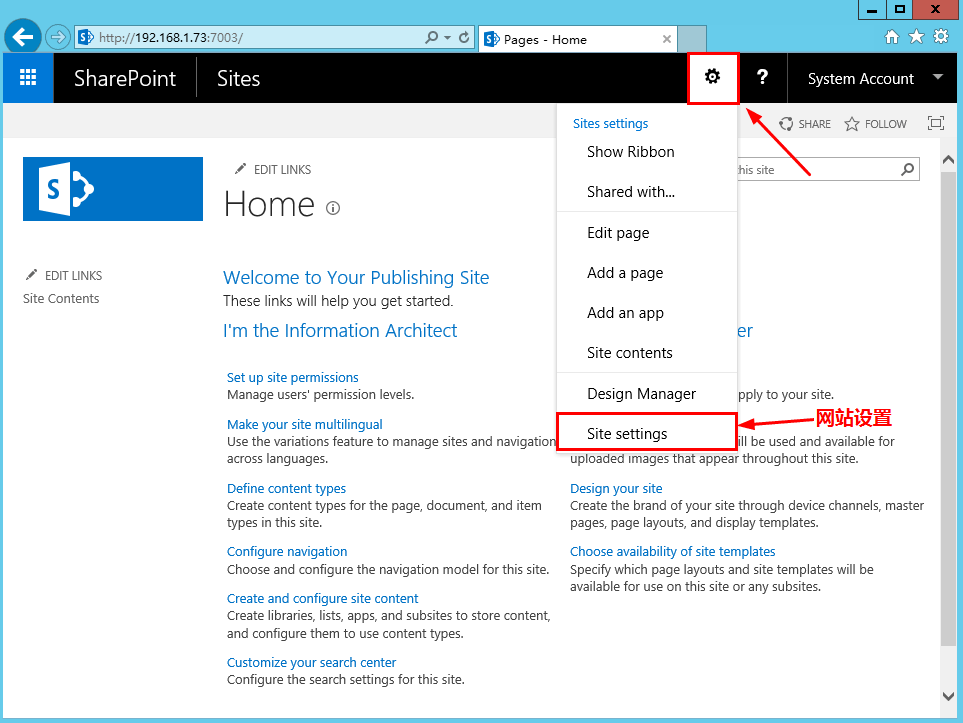
Task: Click the Welcome to Your Publishing Site heading
Action: pyautogui.click(x=356, y=278)
